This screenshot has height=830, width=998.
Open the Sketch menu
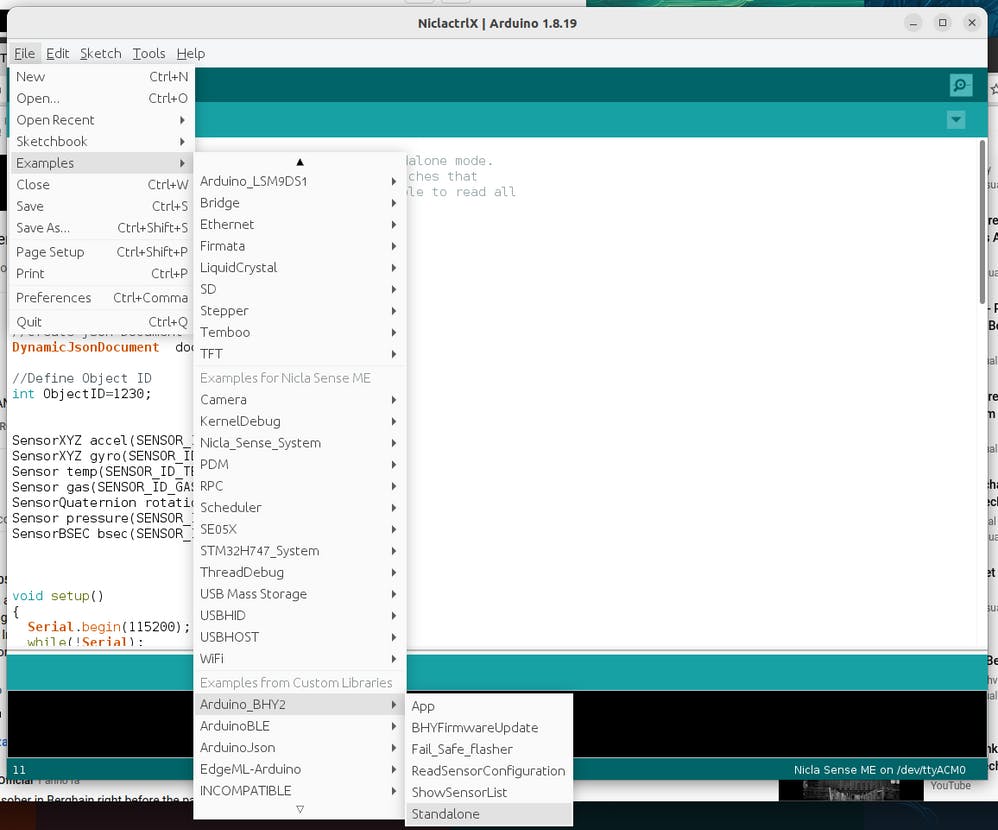(x=101, y=53)
